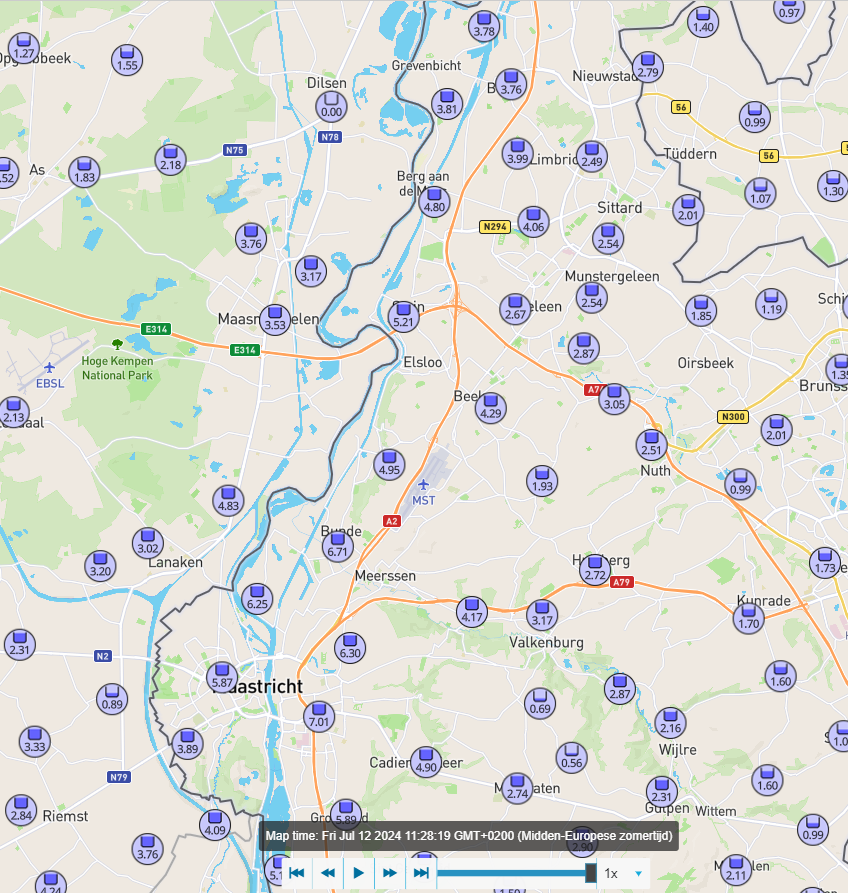The height and width of the screenshot is (893, 848).
Task: Click the 2.49 gauge marker
Action: pyautogui.click(x=592, y=157)
